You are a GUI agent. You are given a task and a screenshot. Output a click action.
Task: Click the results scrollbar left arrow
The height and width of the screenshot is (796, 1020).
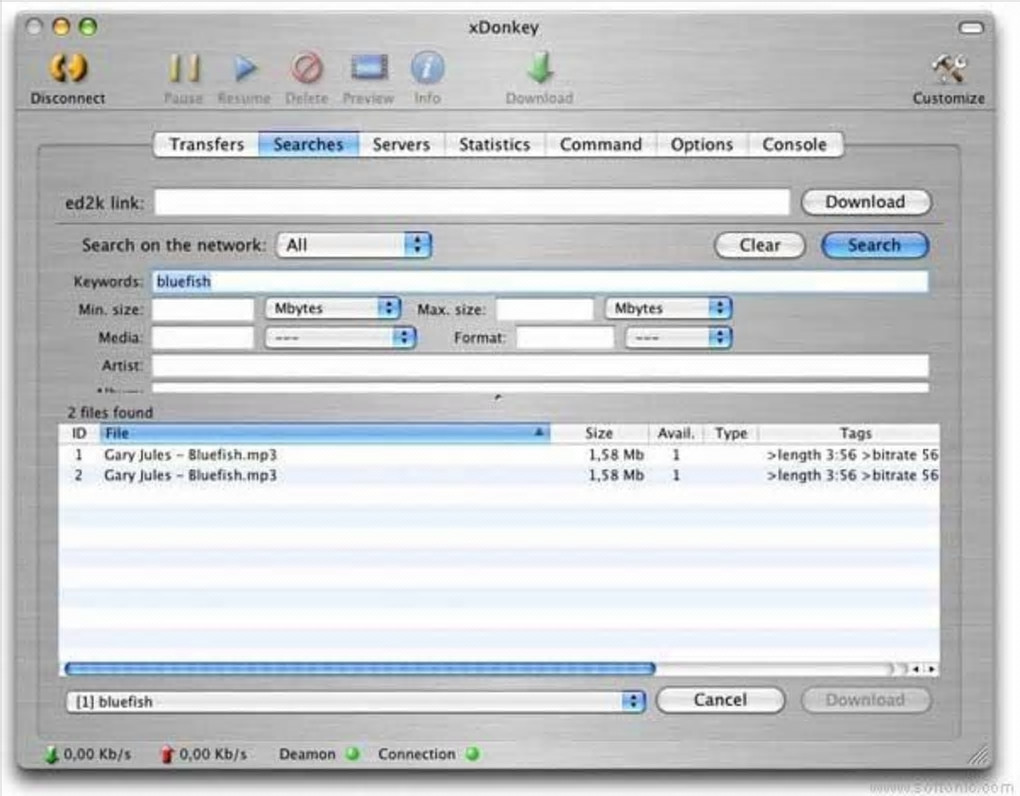(x=916, y=669)
